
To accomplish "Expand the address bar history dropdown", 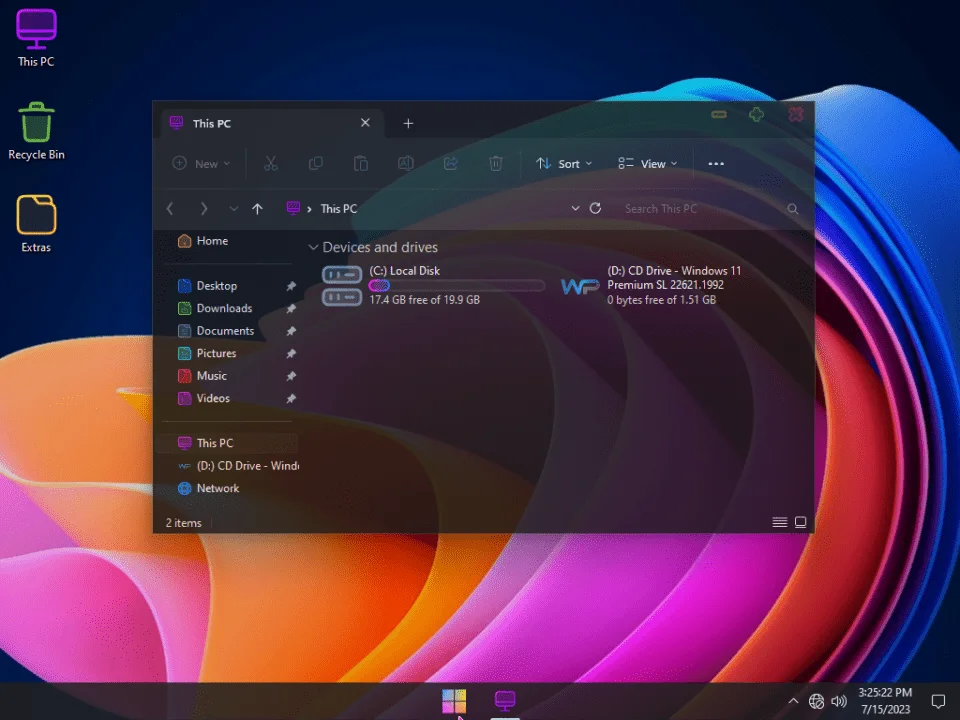I will tap(576, 208).
